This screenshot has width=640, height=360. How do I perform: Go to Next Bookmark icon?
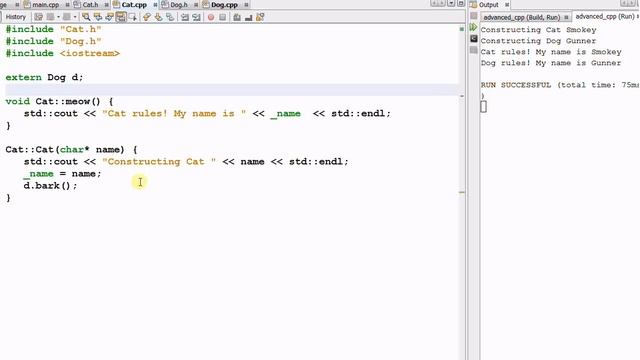[158, 17]
